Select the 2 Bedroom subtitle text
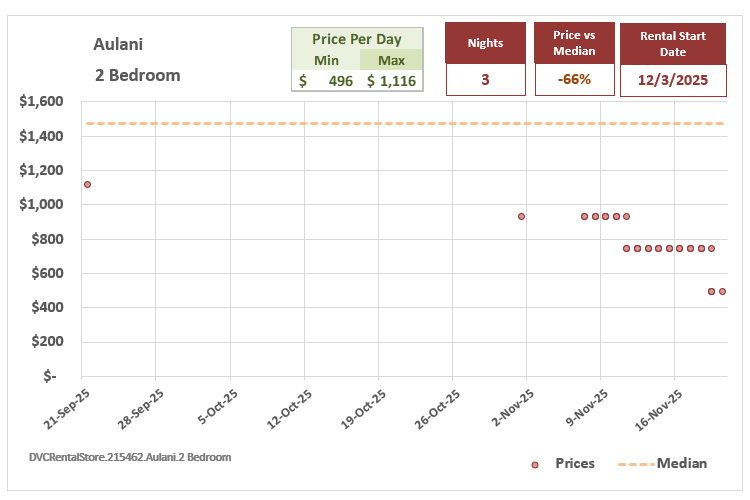The width and height of the screenshot is (750, 500). pyautogui.click(x=137, y=75)
